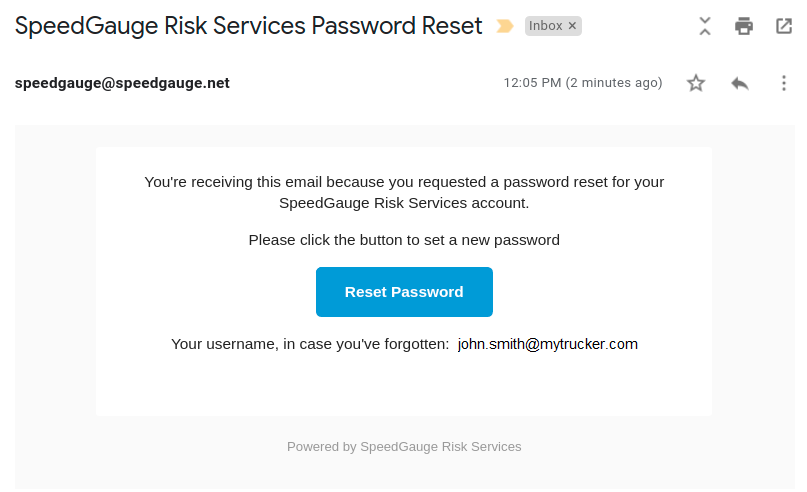Viewport: 807px width, 492px height.
Task: Remove the Inbox label with its x
Action: coord(572,26)
